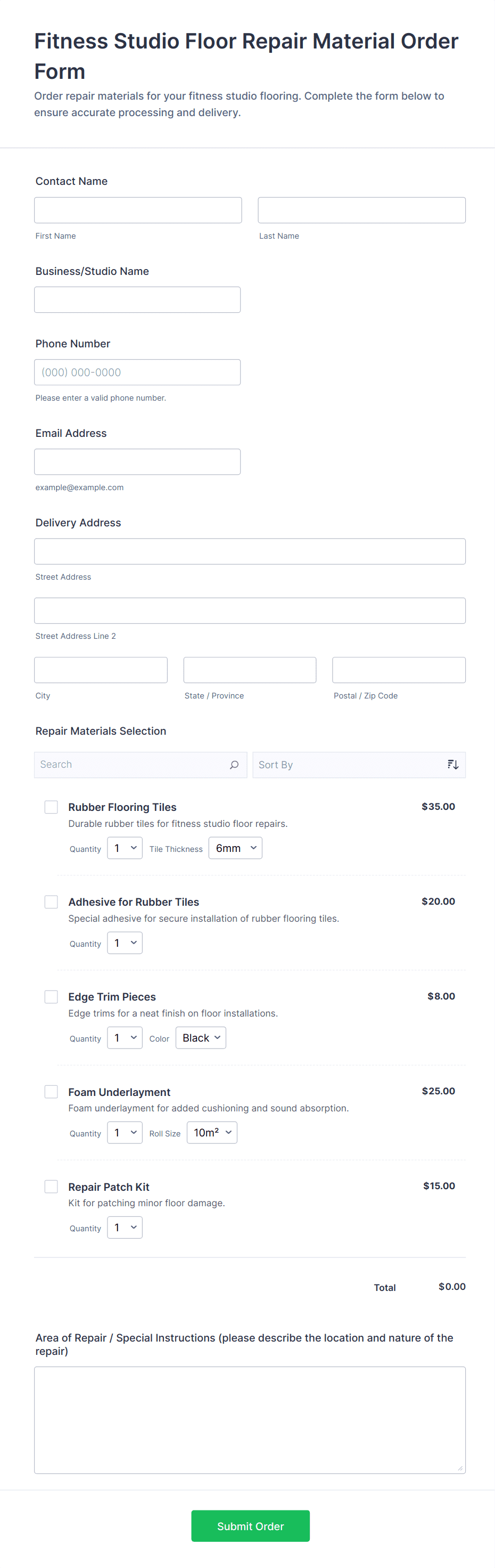Select the Adhesive for Rubber Tiles checkbox

[51, 901]
